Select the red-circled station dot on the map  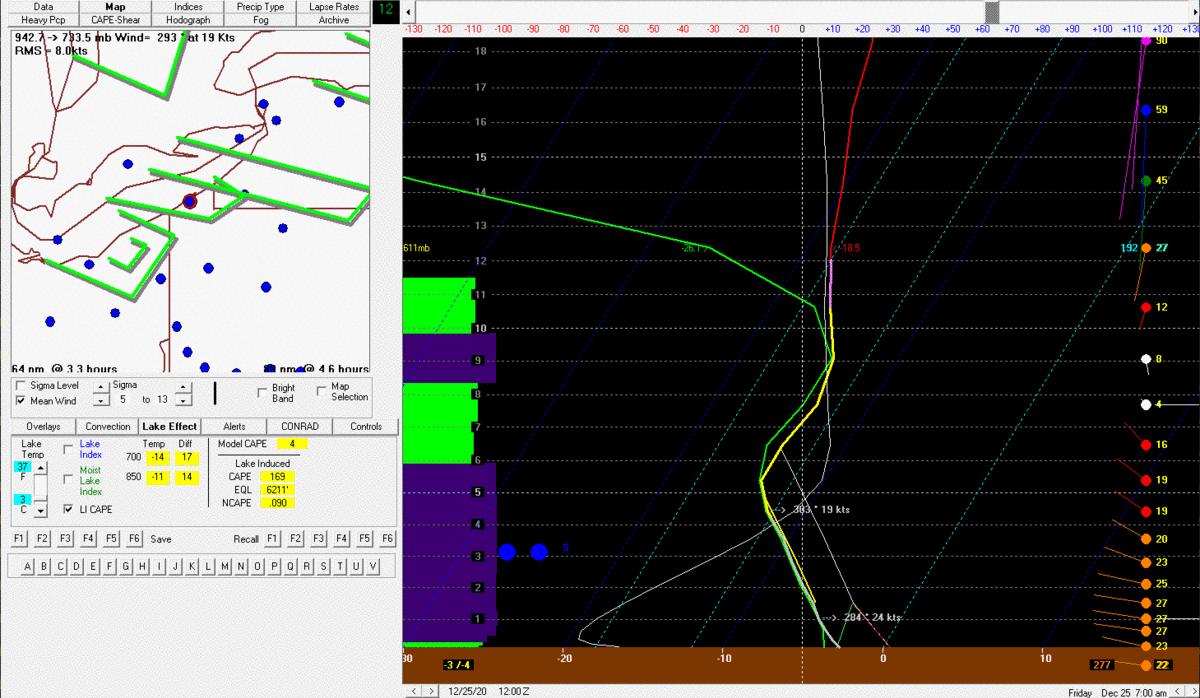pyautogui.click(x=190, y=201)
